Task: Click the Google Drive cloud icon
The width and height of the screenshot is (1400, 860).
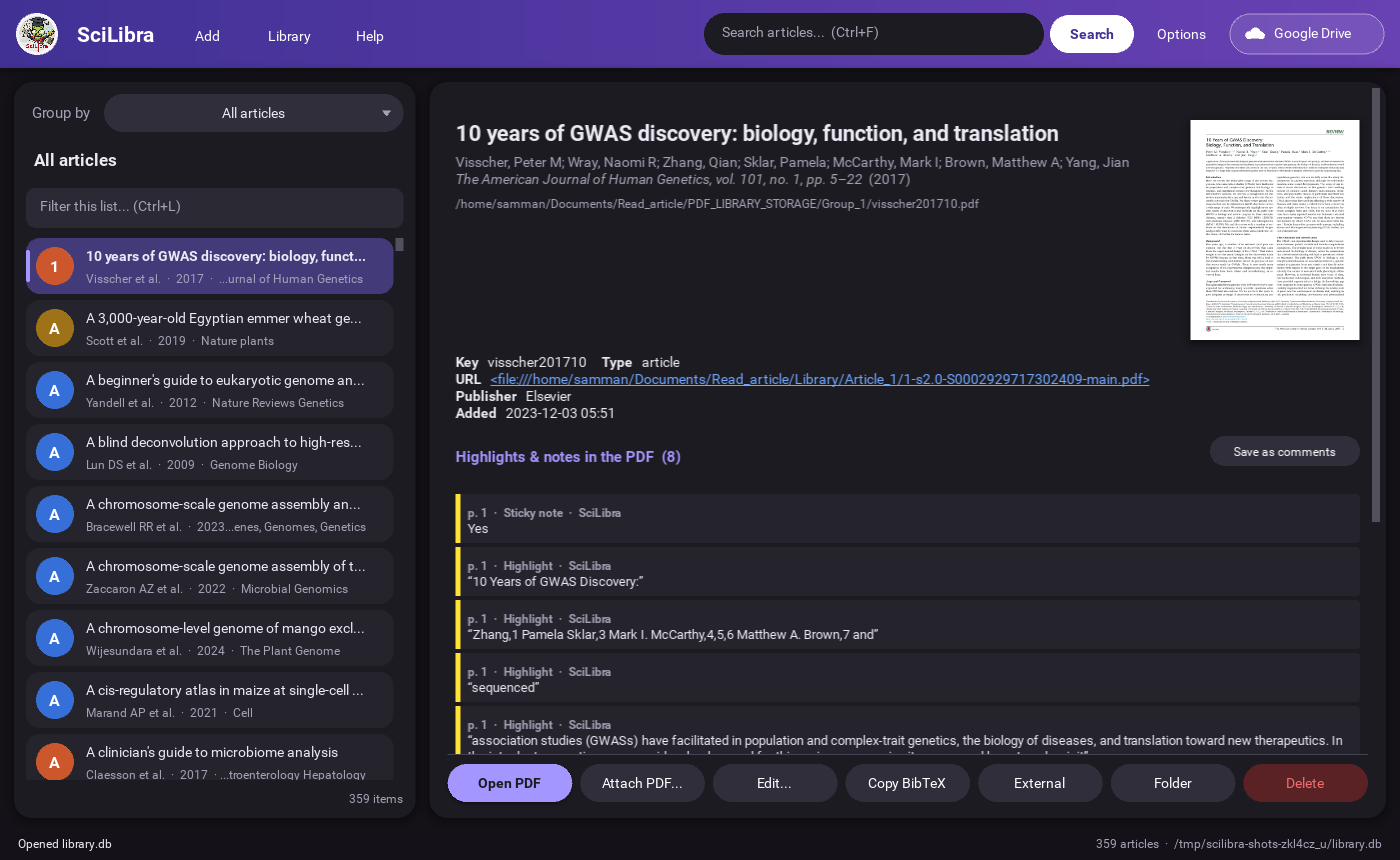Action: point(1255,33)
